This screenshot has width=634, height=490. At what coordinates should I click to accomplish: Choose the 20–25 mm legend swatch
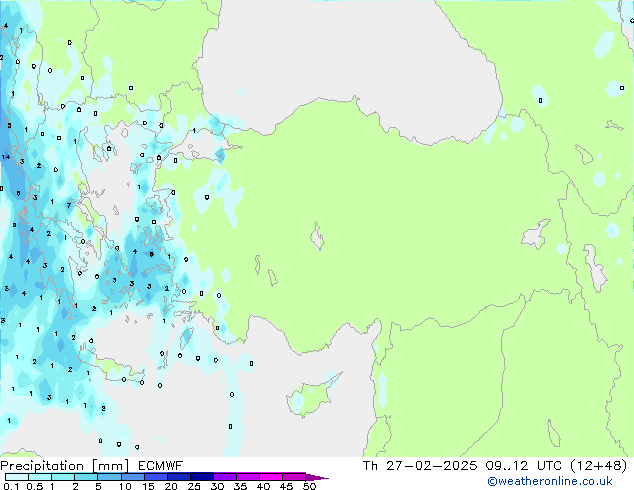(178, 477)
